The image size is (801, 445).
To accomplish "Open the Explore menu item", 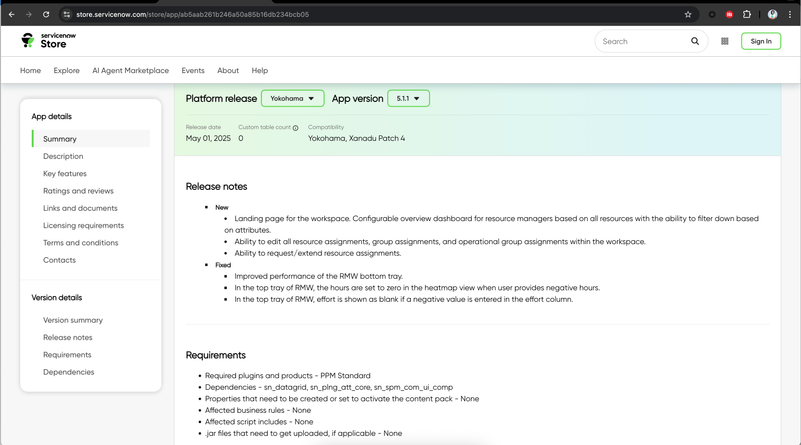I will [66, 71].
